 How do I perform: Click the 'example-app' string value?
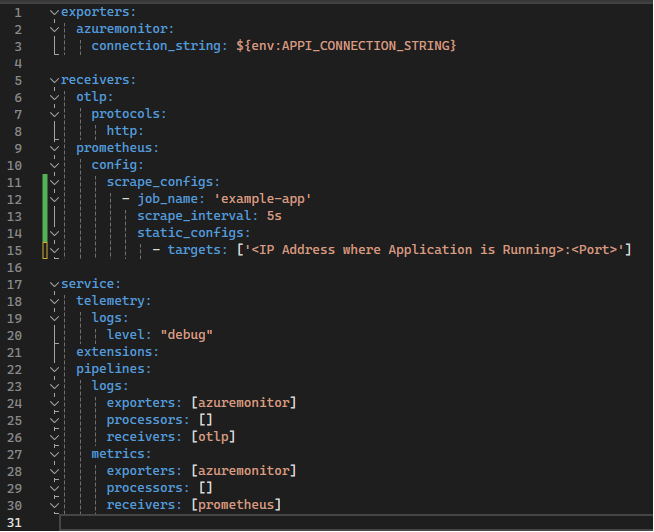262,199
